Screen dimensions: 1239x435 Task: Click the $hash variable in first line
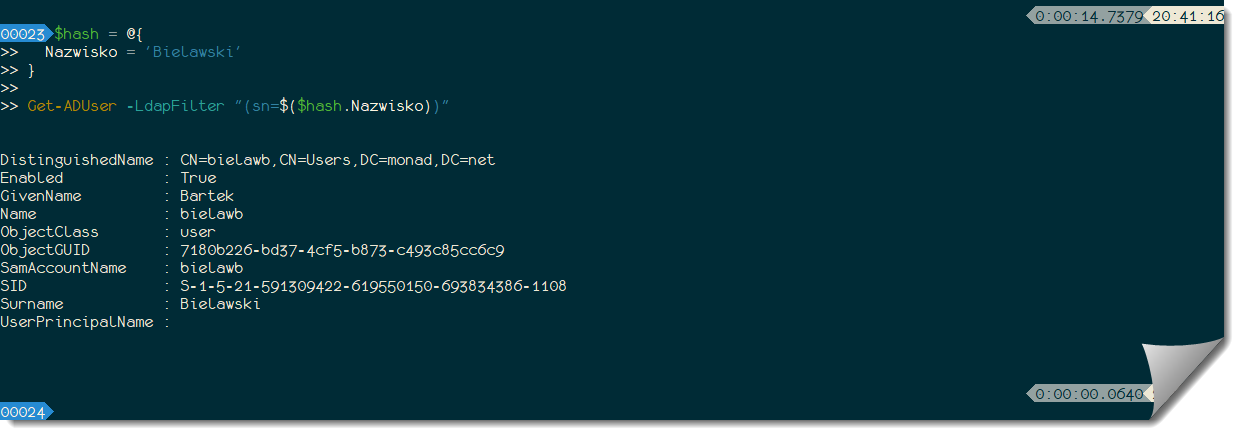coord(76,34)
